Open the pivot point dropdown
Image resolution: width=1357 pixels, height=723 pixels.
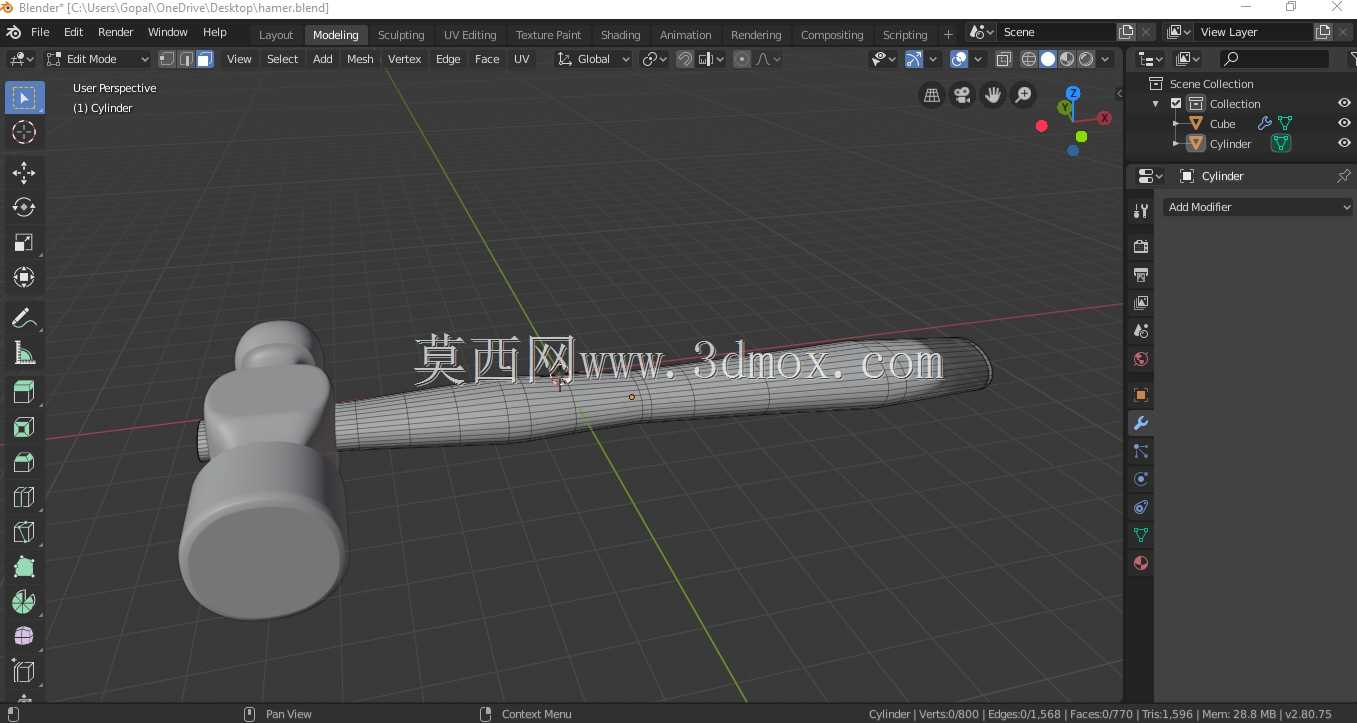654,59
